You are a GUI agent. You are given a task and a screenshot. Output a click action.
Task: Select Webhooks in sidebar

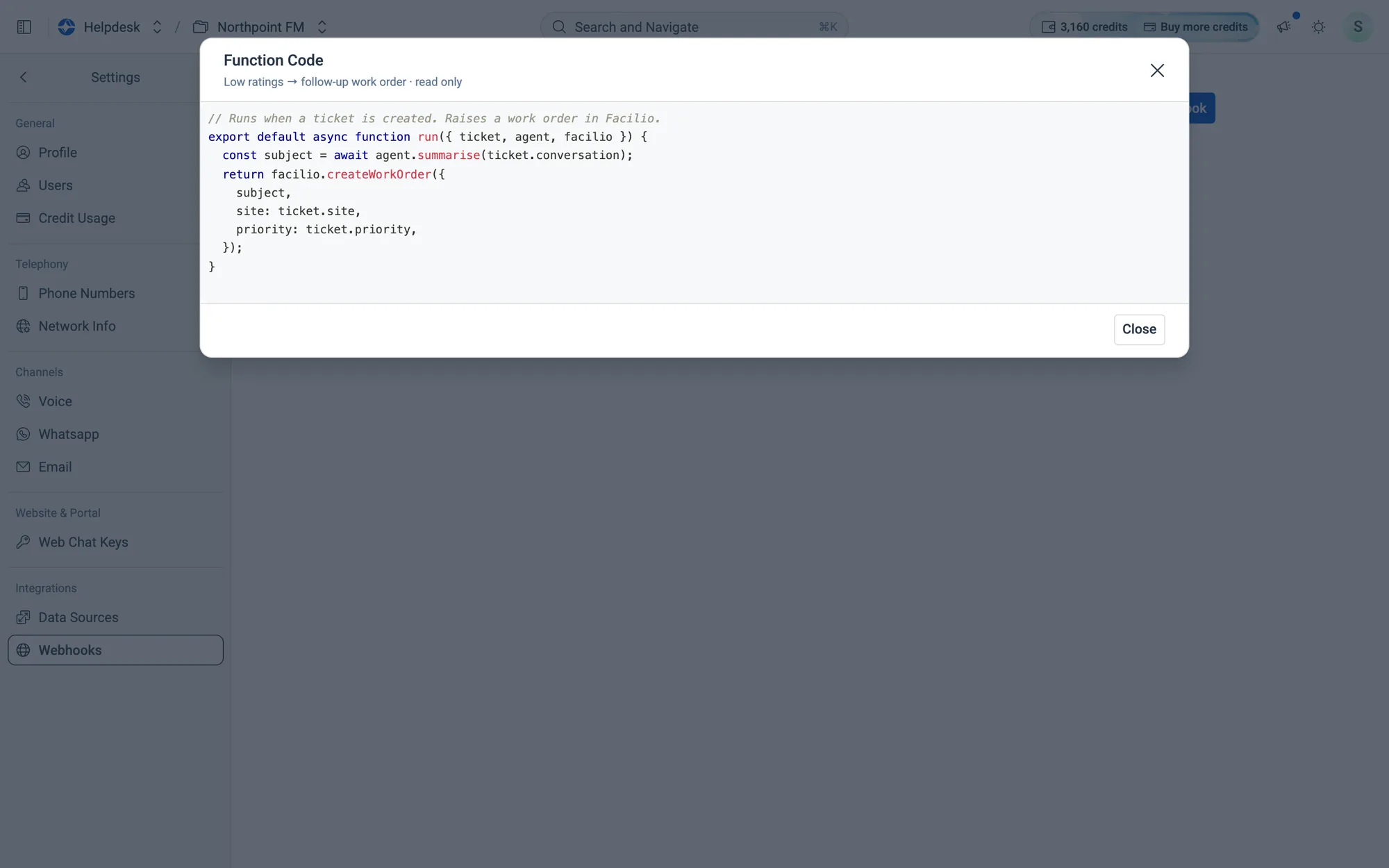(x=115, y=650)
